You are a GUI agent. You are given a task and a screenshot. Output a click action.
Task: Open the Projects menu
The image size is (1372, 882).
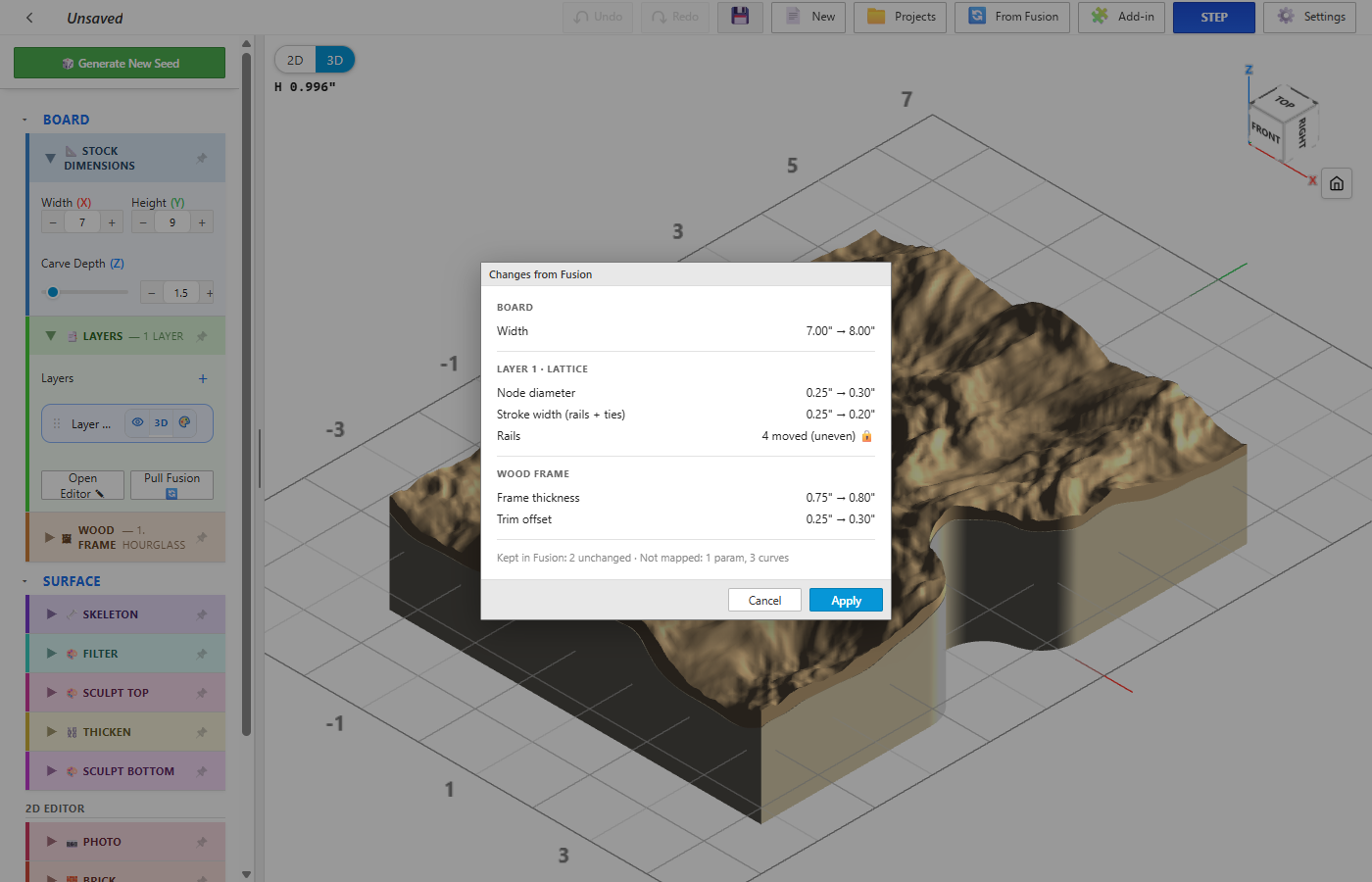[x=900, y=17]
